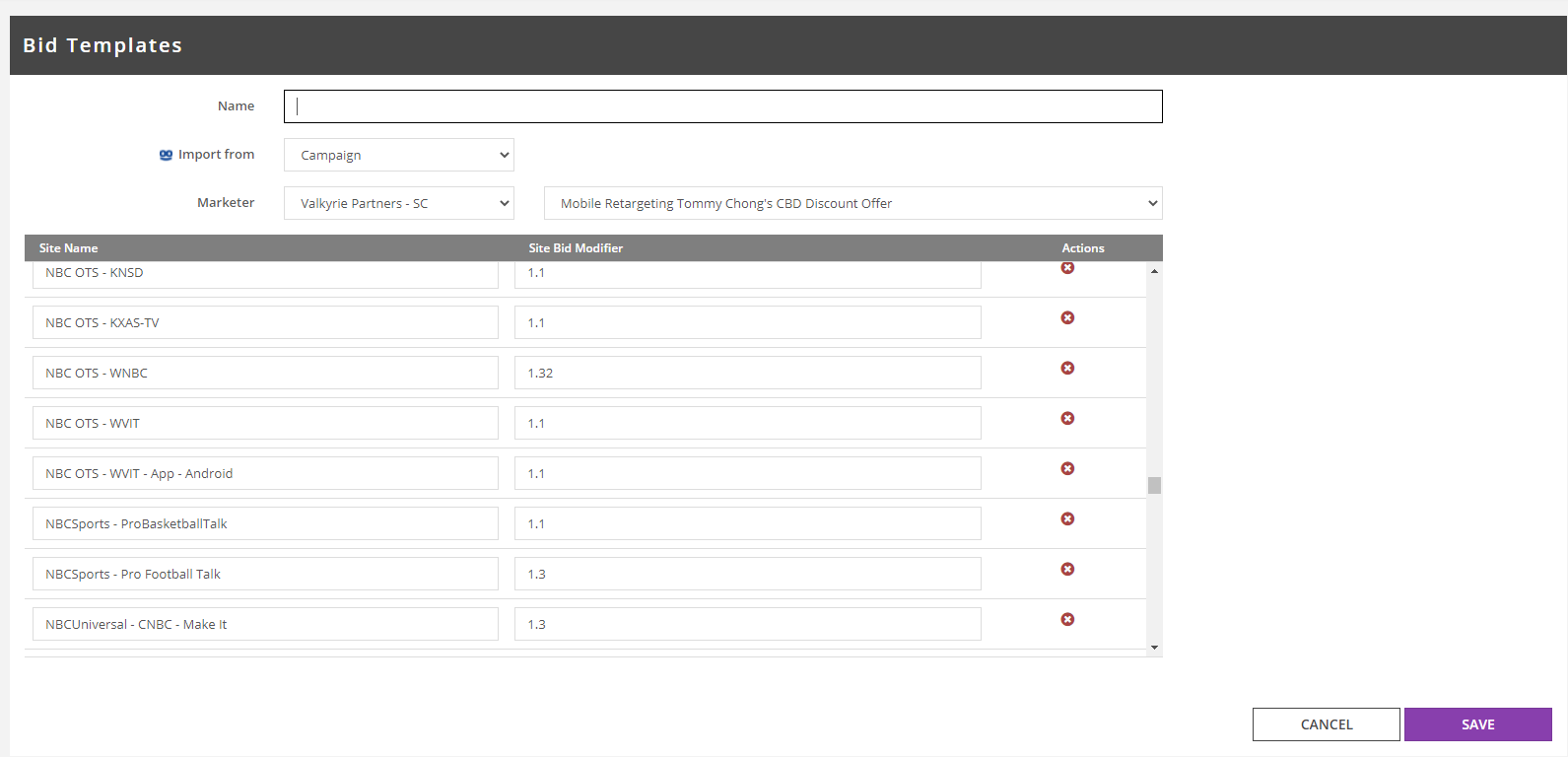1568x757 pixels.
Task: Click the Import from help icon
Action: pyautogui.click(x=166, y=155)
